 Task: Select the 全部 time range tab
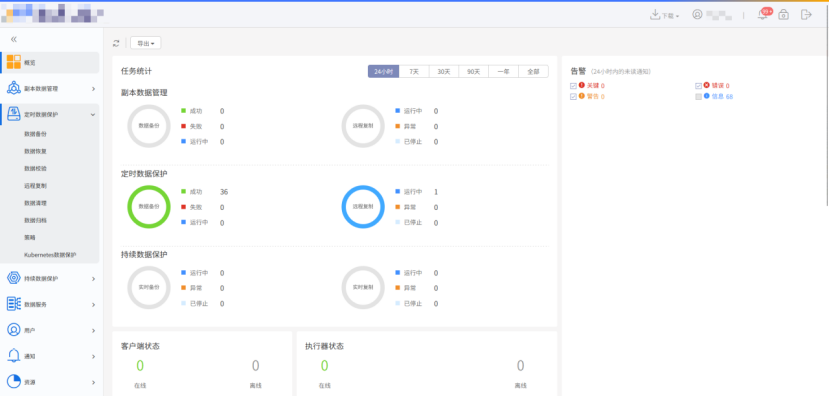(533, 71)
